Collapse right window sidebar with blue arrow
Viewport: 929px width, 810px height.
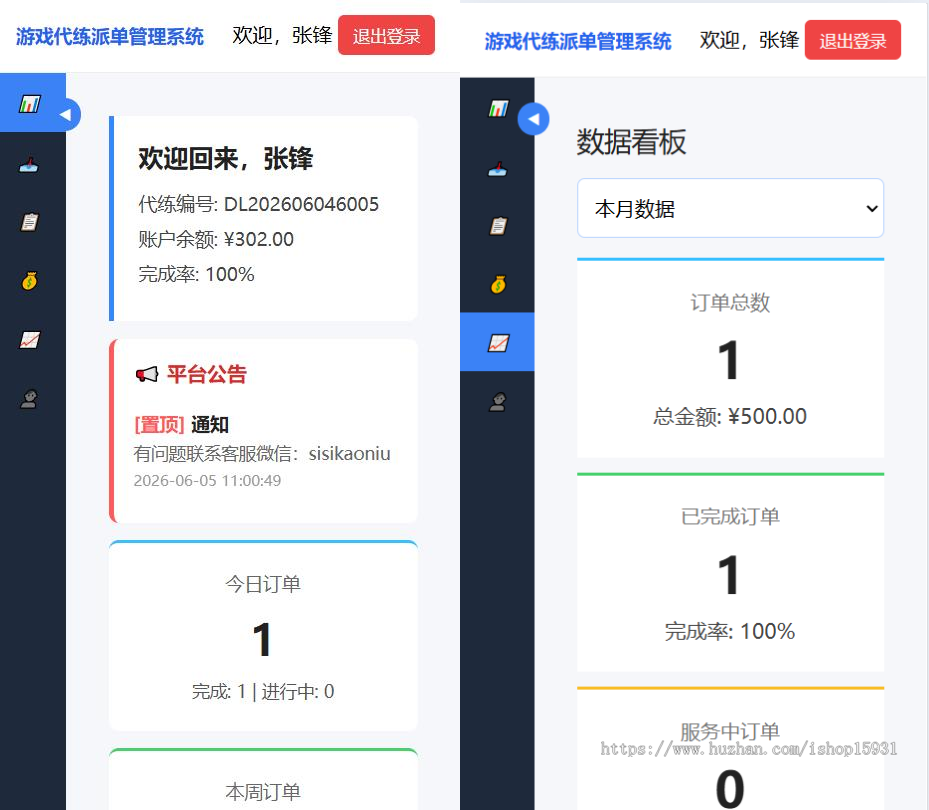pyautogui.click(x=533, y=119)
